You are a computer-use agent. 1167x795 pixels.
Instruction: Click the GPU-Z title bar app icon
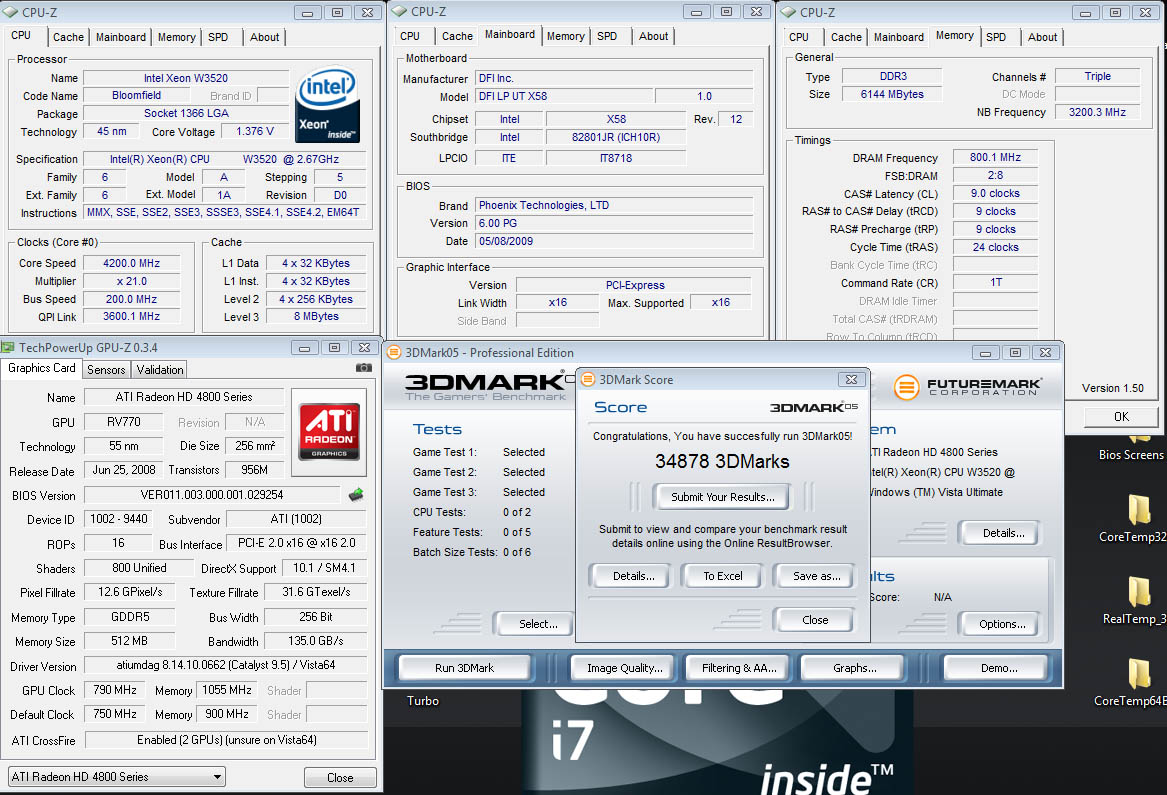(8, 348)
